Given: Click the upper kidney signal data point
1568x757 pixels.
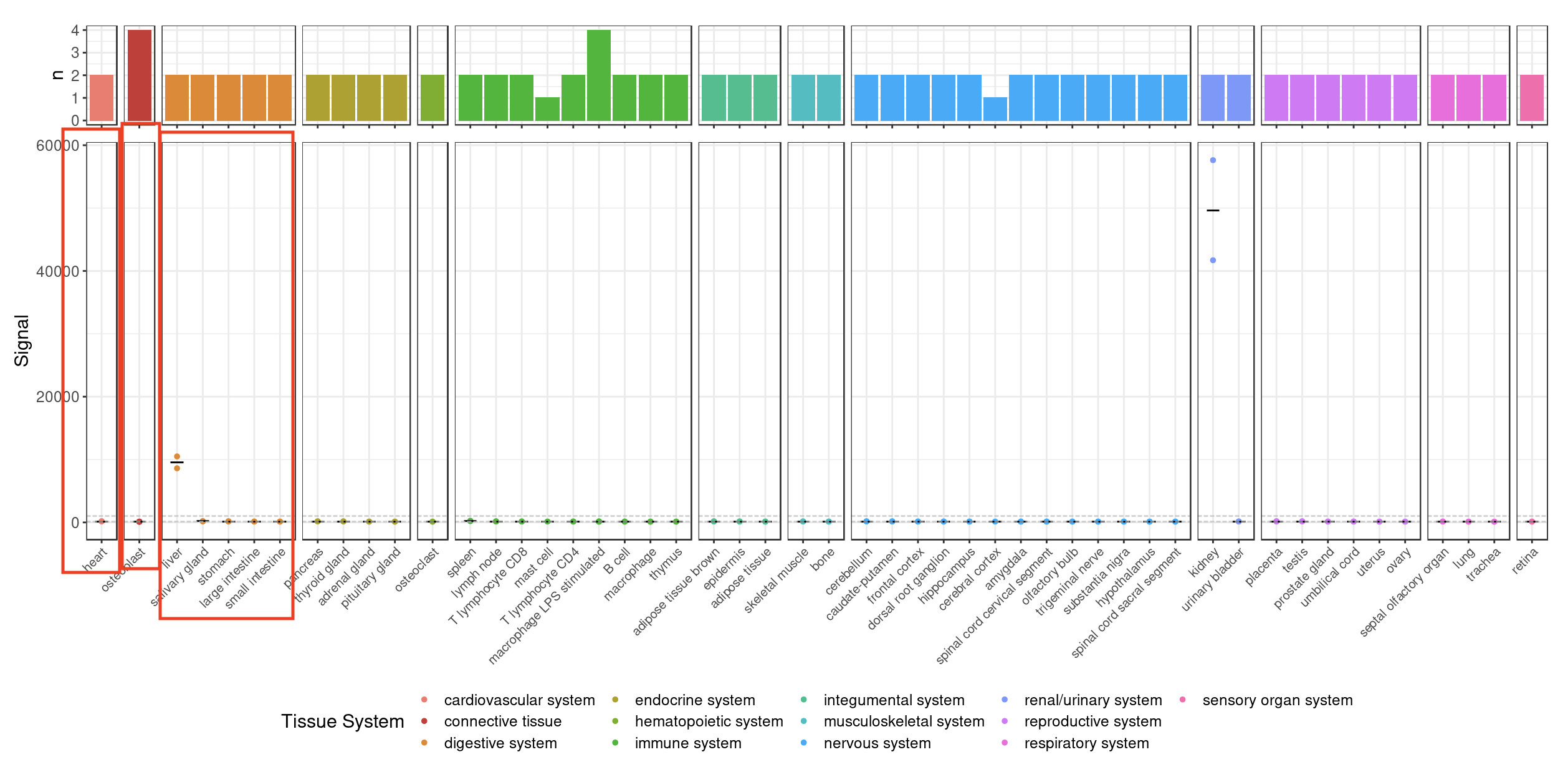Looking at the screenshot, I should 1213,160.
